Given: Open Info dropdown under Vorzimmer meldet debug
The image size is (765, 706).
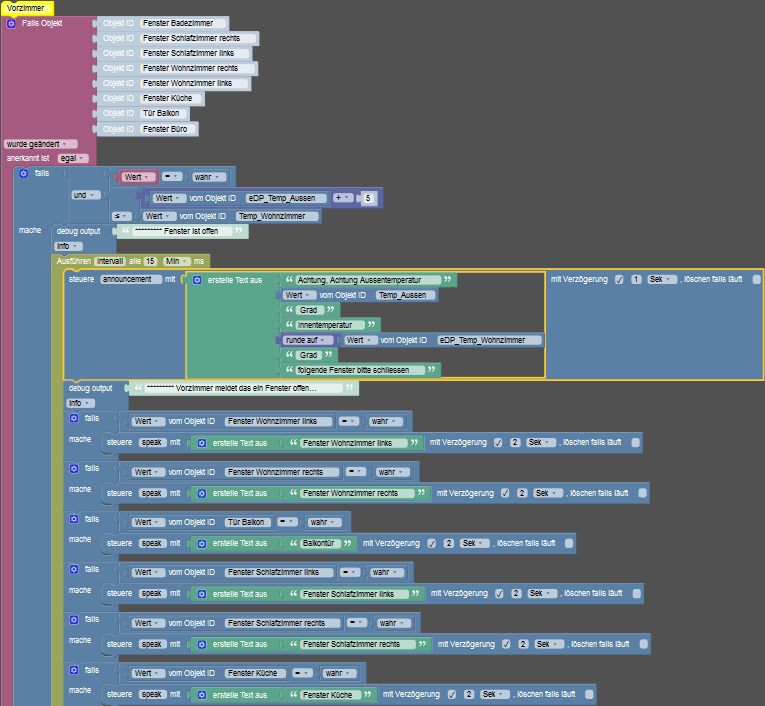Looking at the screenshot, I should point(80,403).
